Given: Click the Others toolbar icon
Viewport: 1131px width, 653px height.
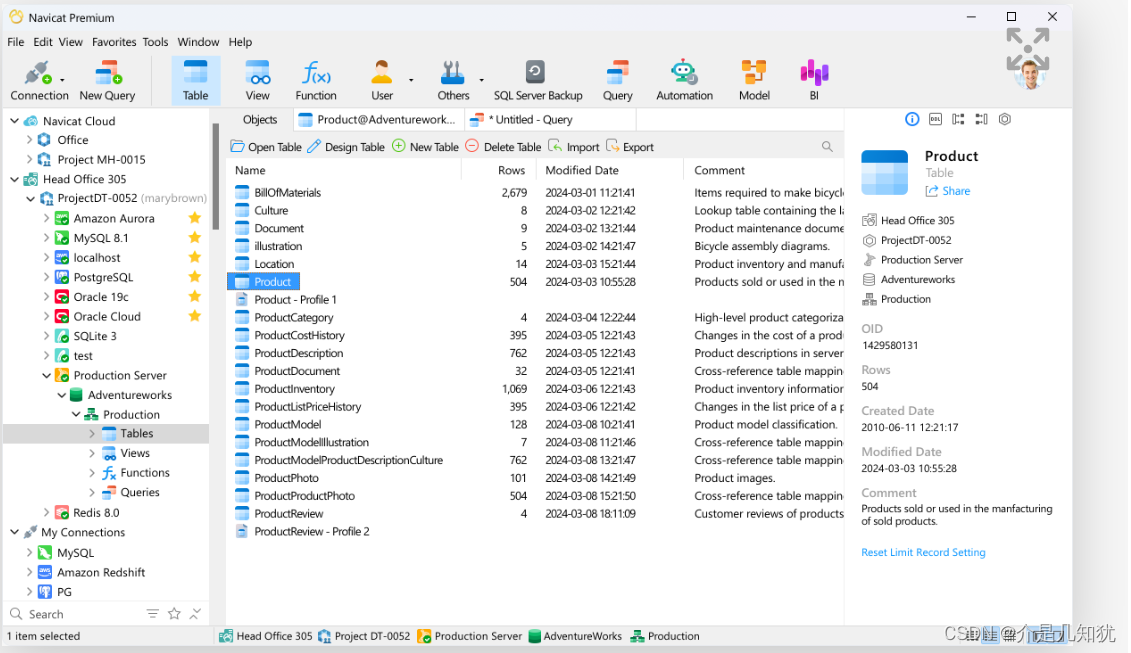Looking at the screenshot, I should [x=453, y=80].
